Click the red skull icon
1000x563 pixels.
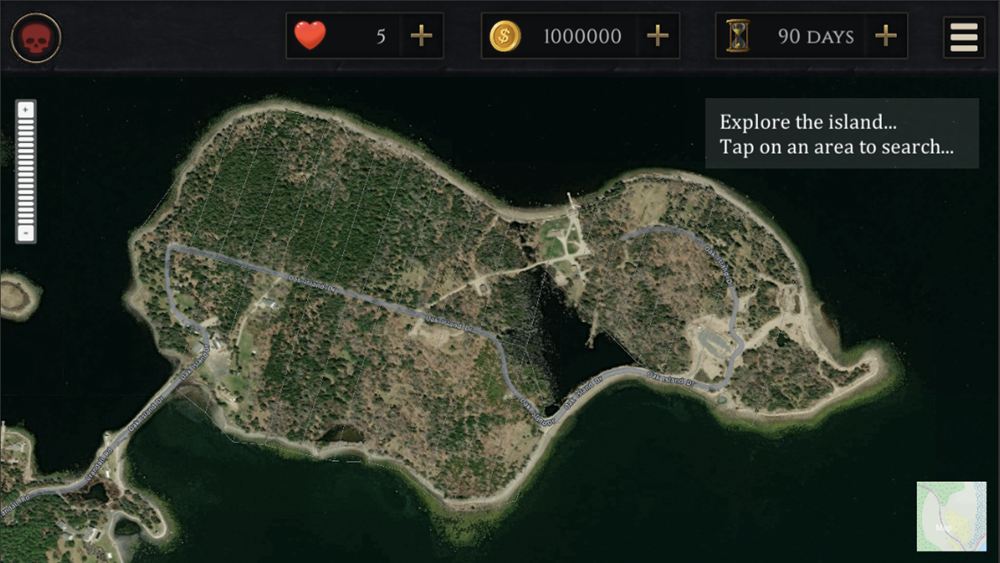click(x=36, y=38)
